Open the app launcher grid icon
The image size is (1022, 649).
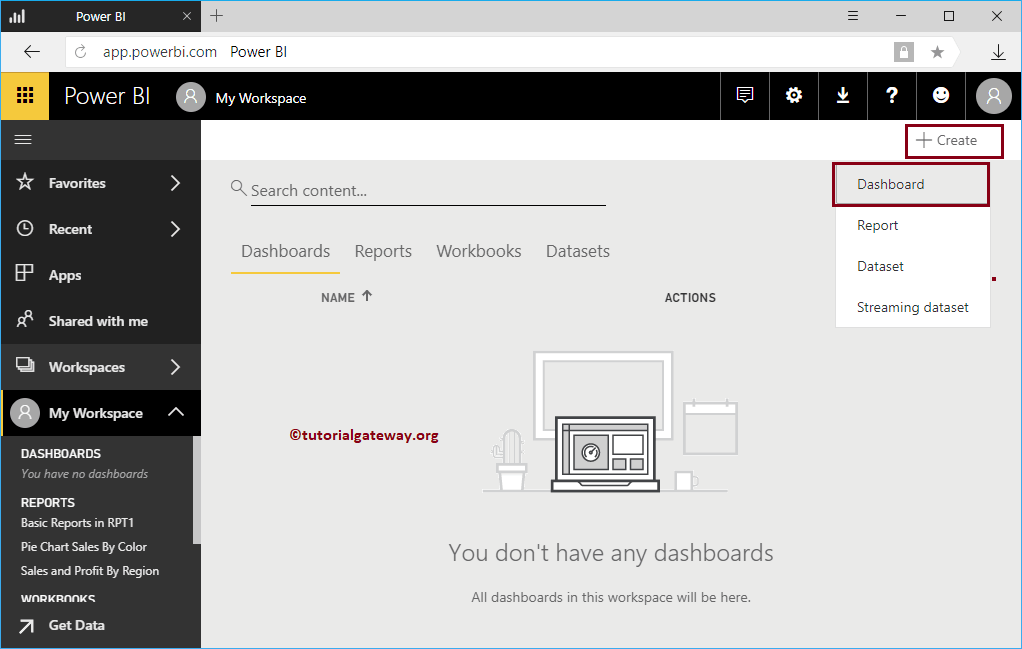(25, 96)
